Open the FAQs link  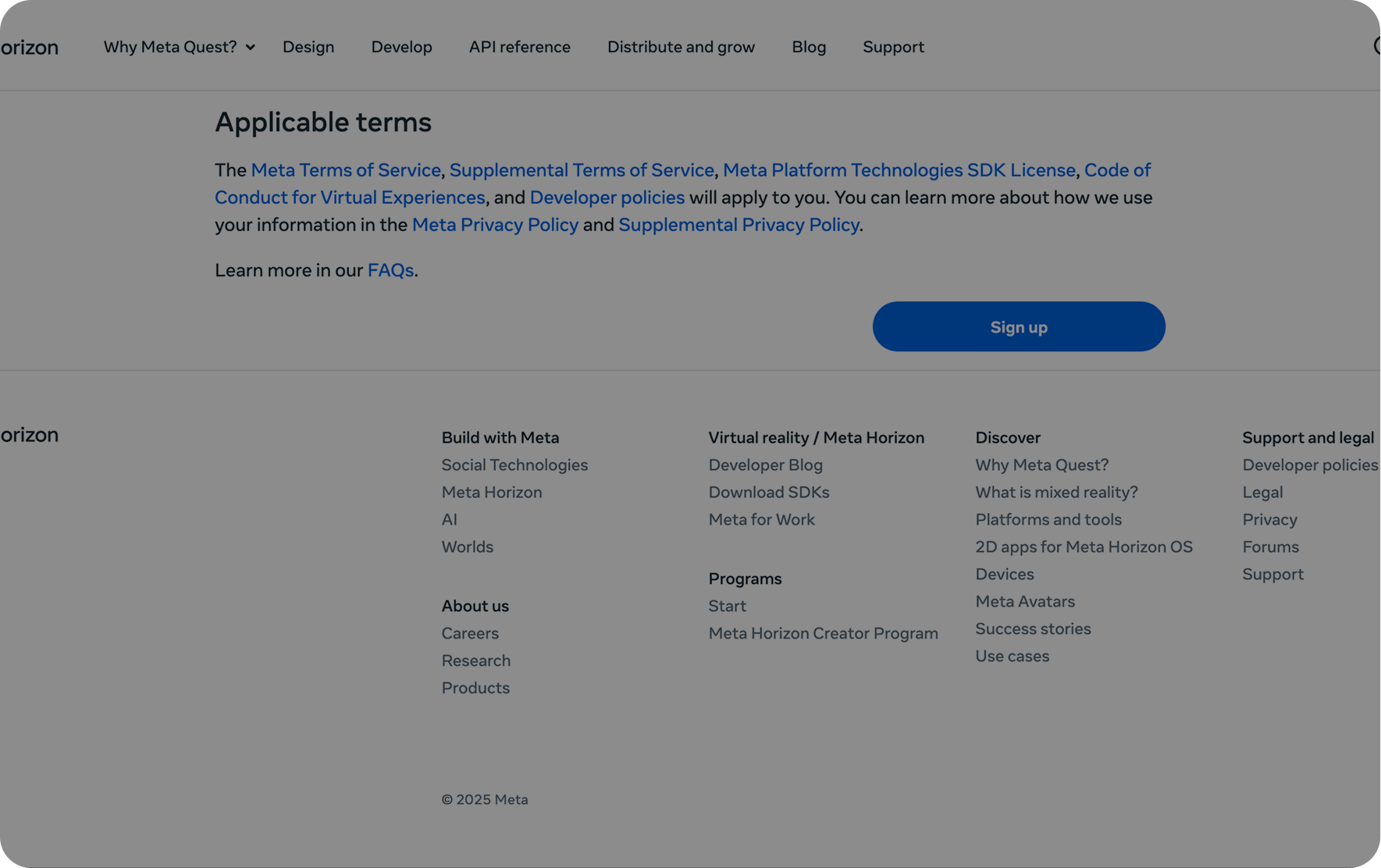tap(390, 270)
